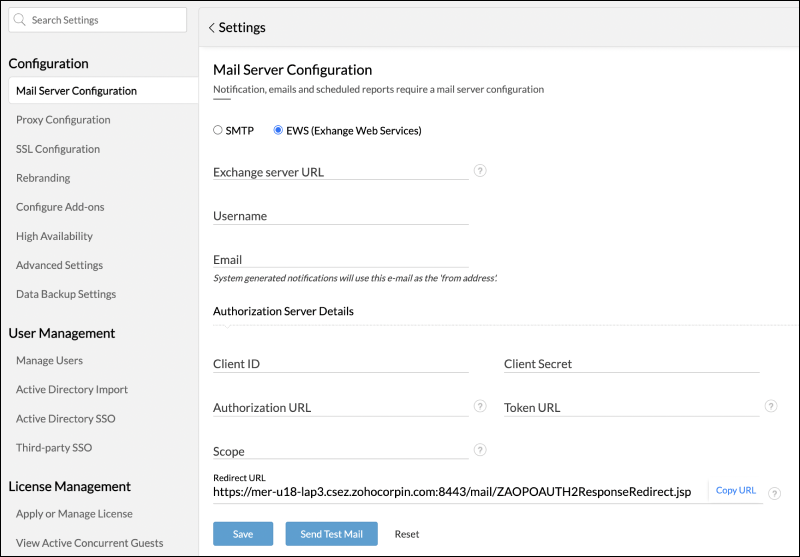Select the SMTP radio button
The height and width of the screenshot is (557, 800).
click(x=218, y=130)
